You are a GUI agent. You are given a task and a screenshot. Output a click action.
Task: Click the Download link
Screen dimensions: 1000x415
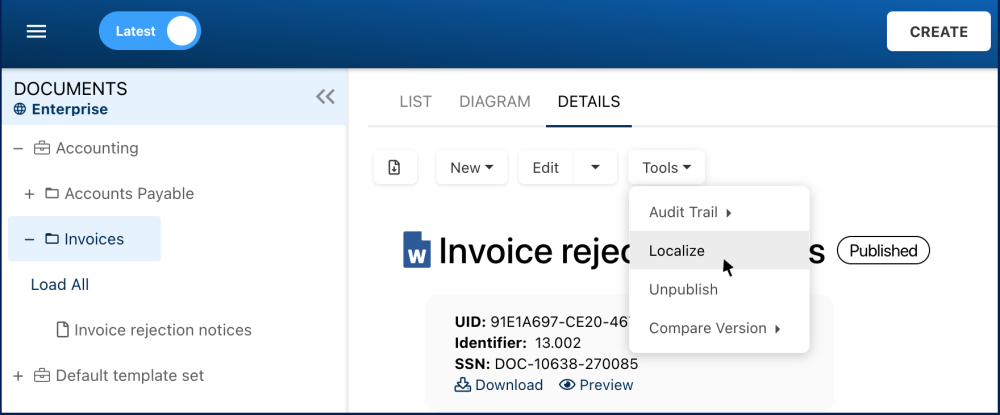(x=509, y=385)
